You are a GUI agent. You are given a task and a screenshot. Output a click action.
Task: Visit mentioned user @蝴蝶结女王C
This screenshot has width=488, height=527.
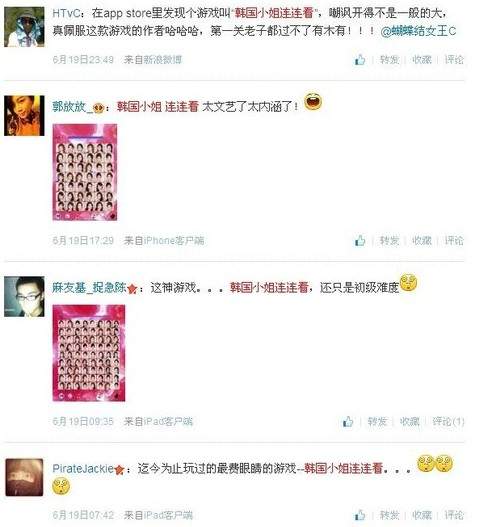(x=418, y=31)
